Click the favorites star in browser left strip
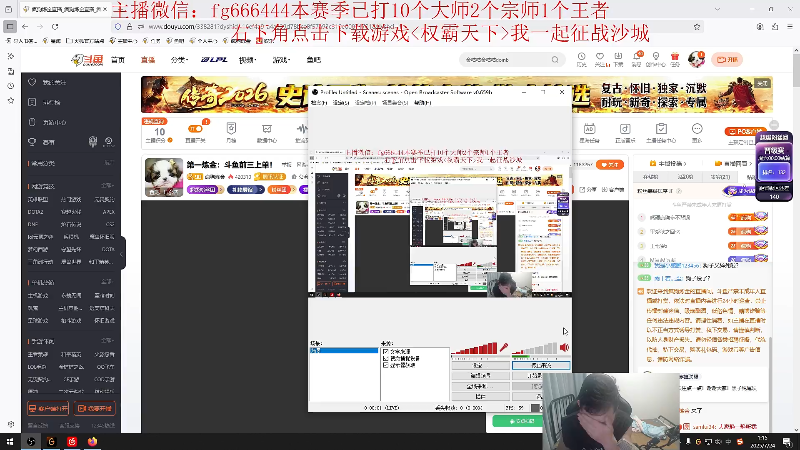Viewport: 800px width, 450px height. [11, 101]
